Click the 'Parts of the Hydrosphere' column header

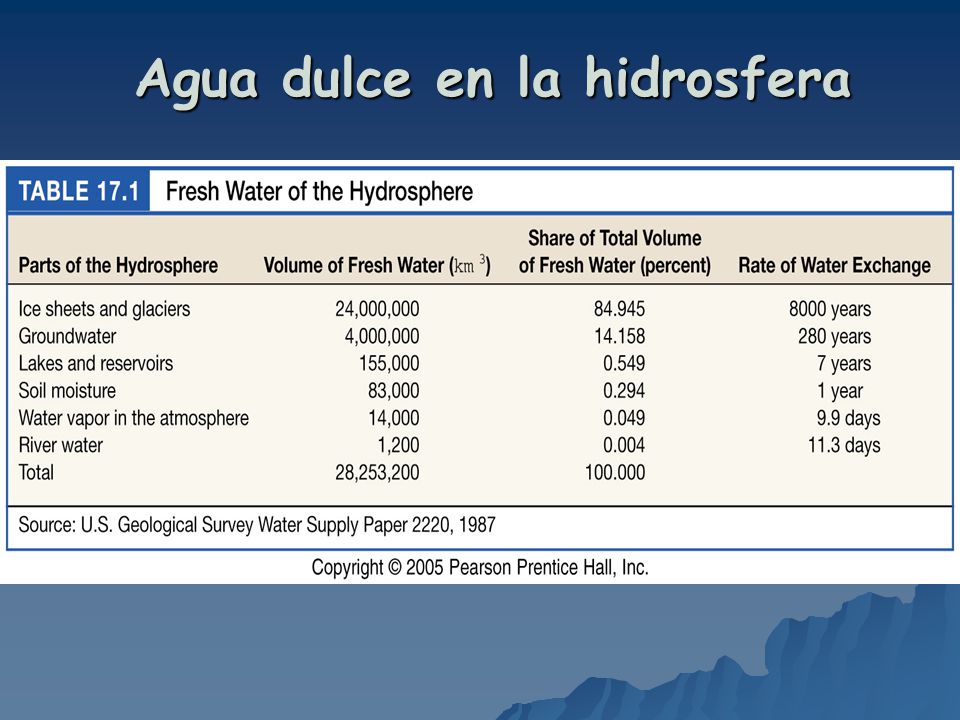click(x=118, y=265)
